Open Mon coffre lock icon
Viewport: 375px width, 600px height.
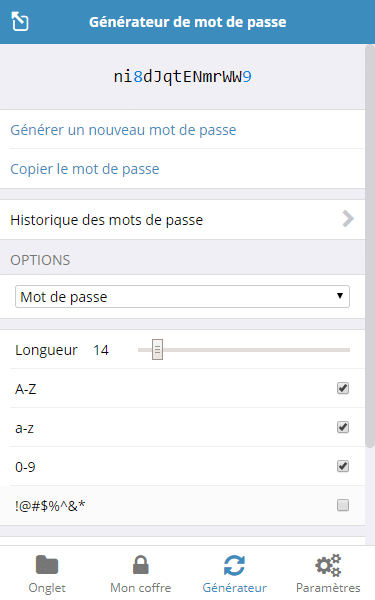click(x=140, y=565)
